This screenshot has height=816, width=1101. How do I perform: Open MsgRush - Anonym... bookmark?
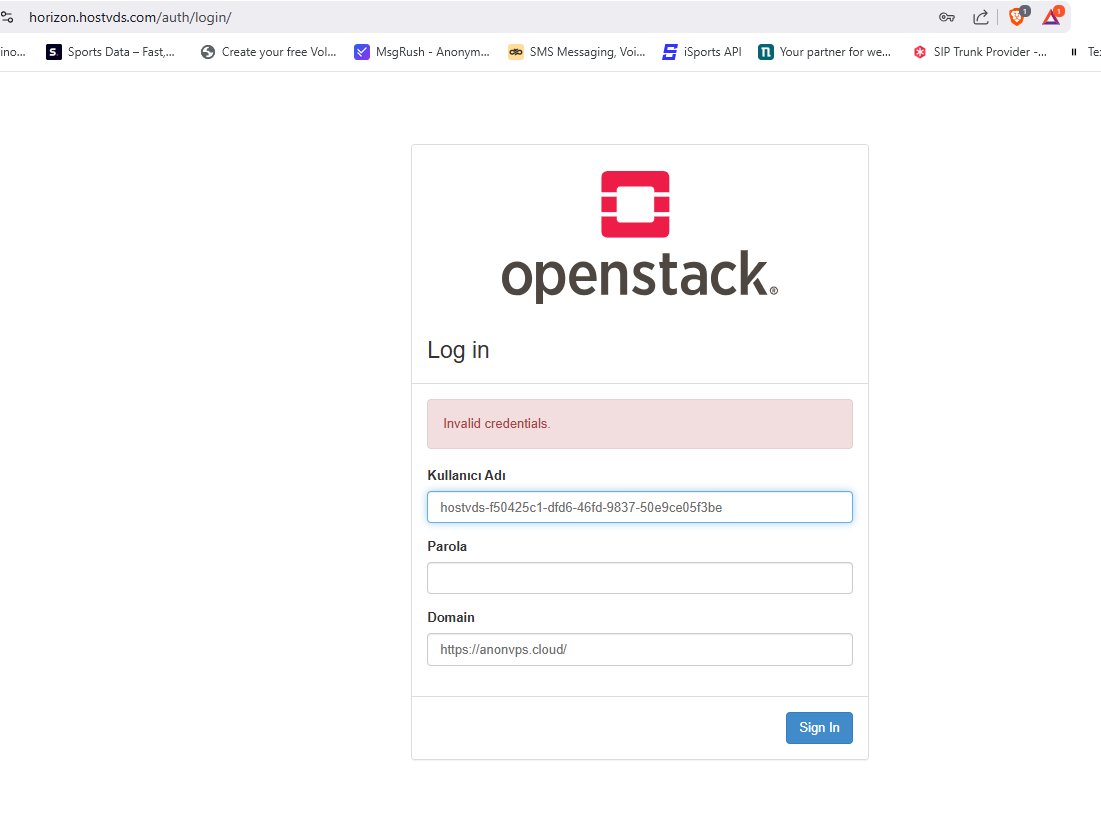coord(422,52)
